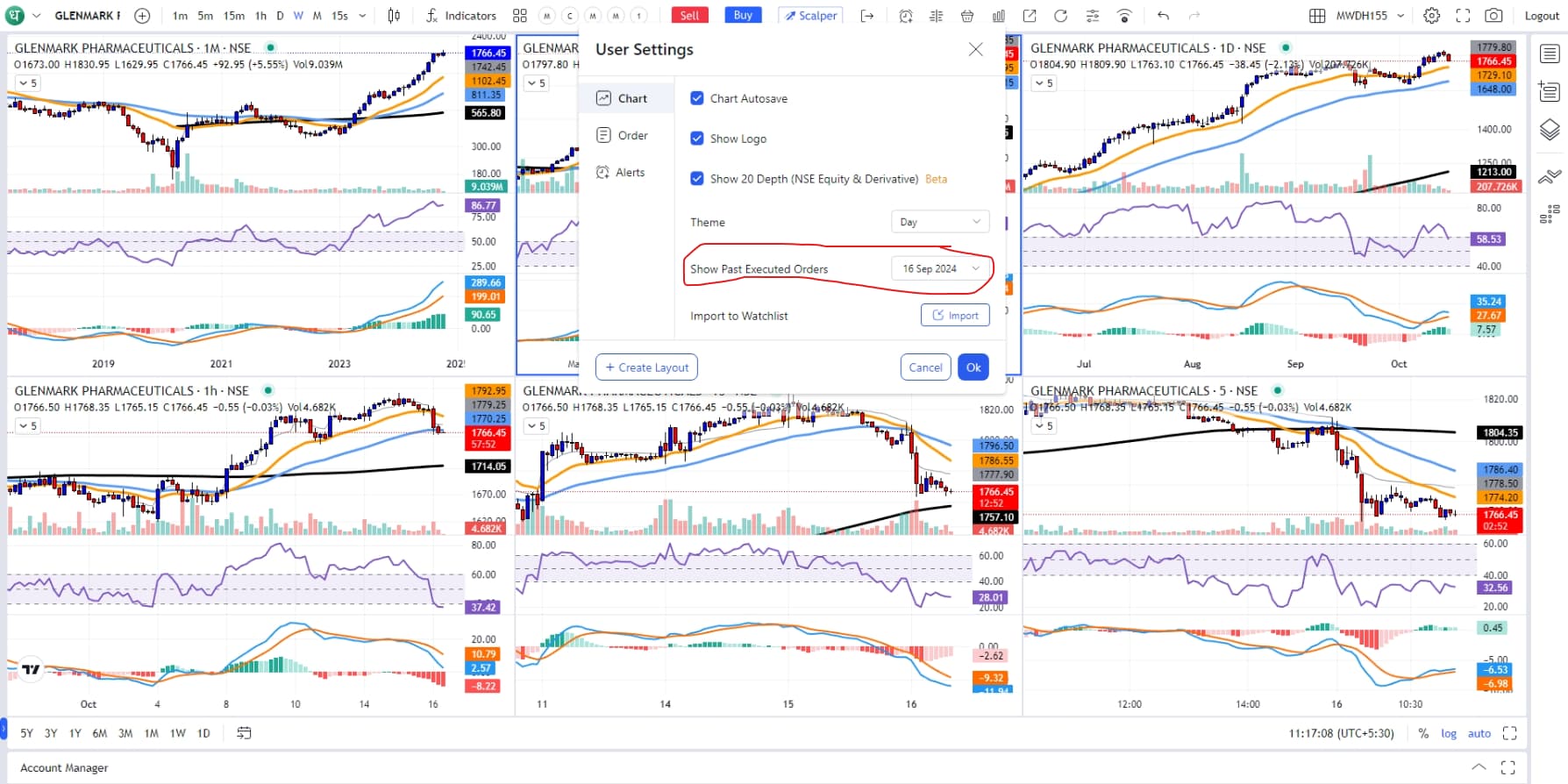Confirm settings with the Ok button

point(973,367)
